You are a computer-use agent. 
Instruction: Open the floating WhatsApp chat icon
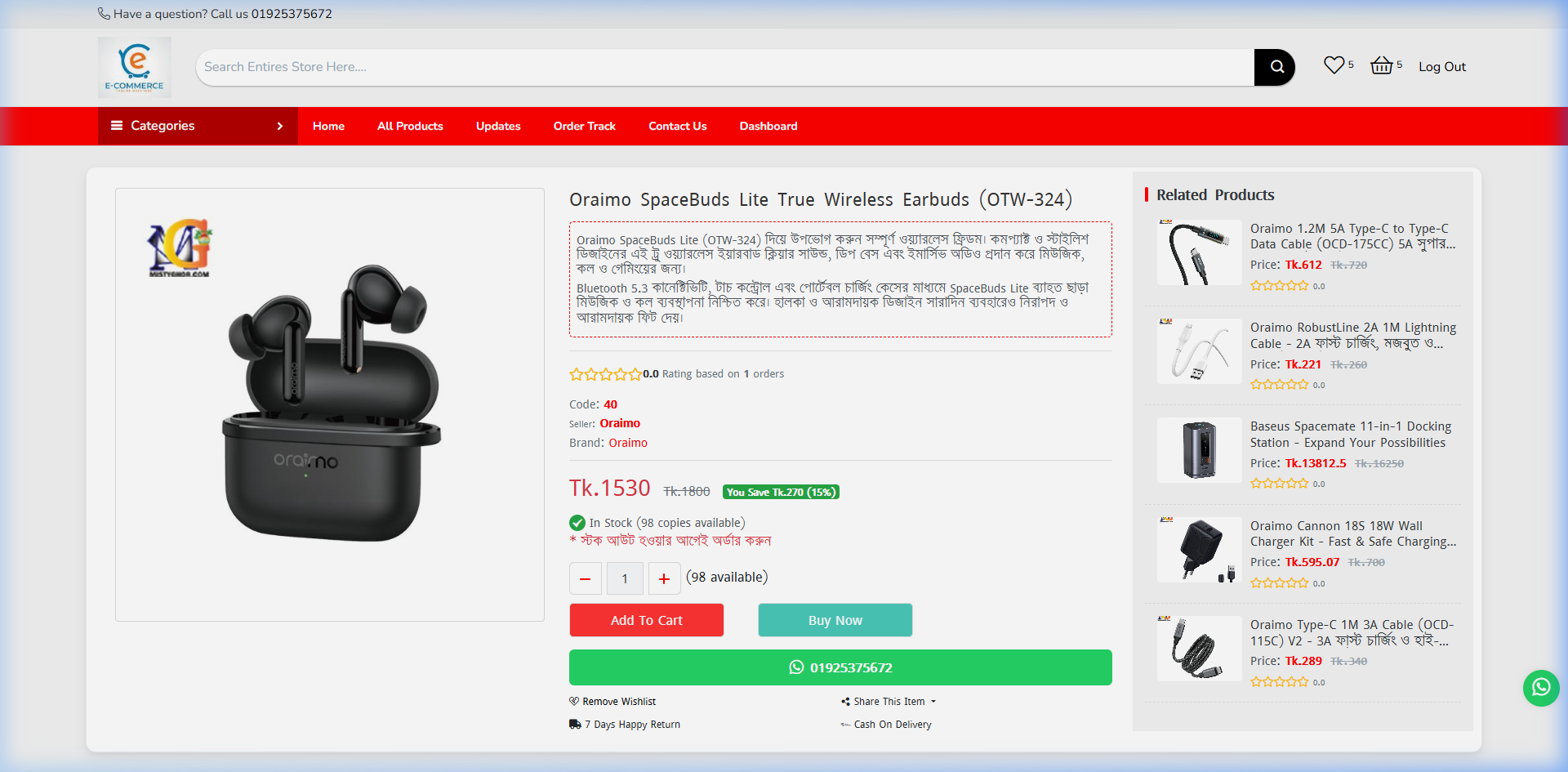(x=1541, y=688)
